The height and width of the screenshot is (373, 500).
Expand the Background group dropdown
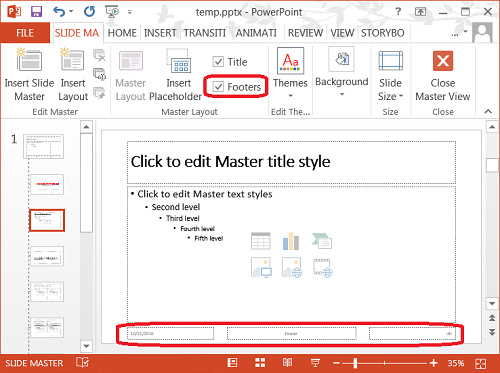tap(342, 73)
